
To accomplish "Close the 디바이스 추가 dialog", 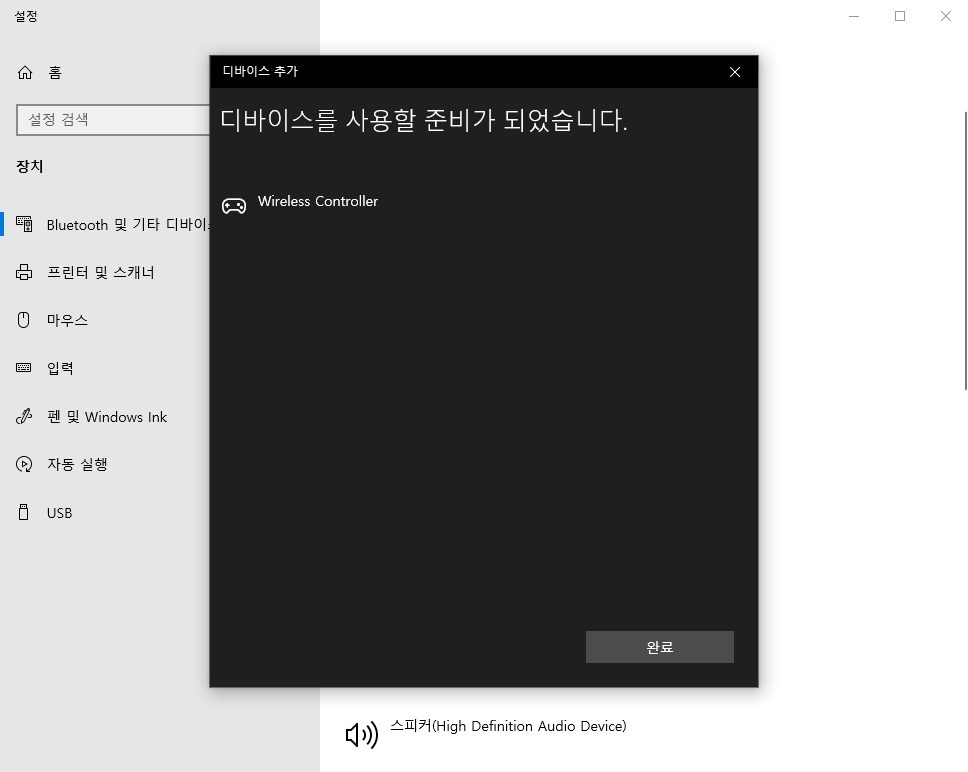I will tap(735, 72).
